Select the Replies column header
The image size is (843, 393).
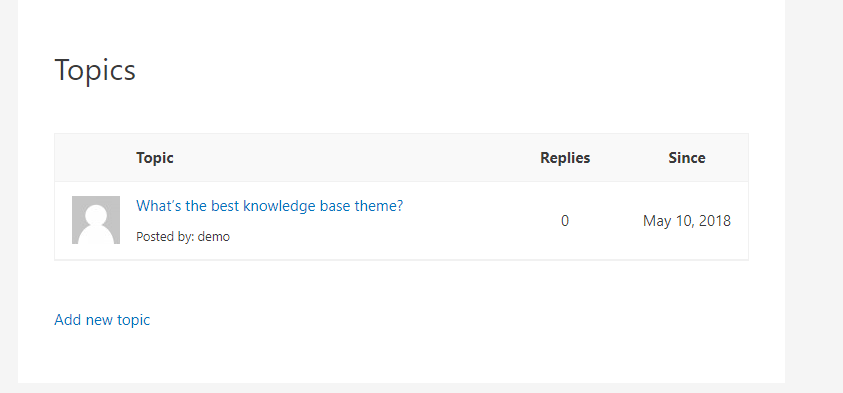point(565,158)
